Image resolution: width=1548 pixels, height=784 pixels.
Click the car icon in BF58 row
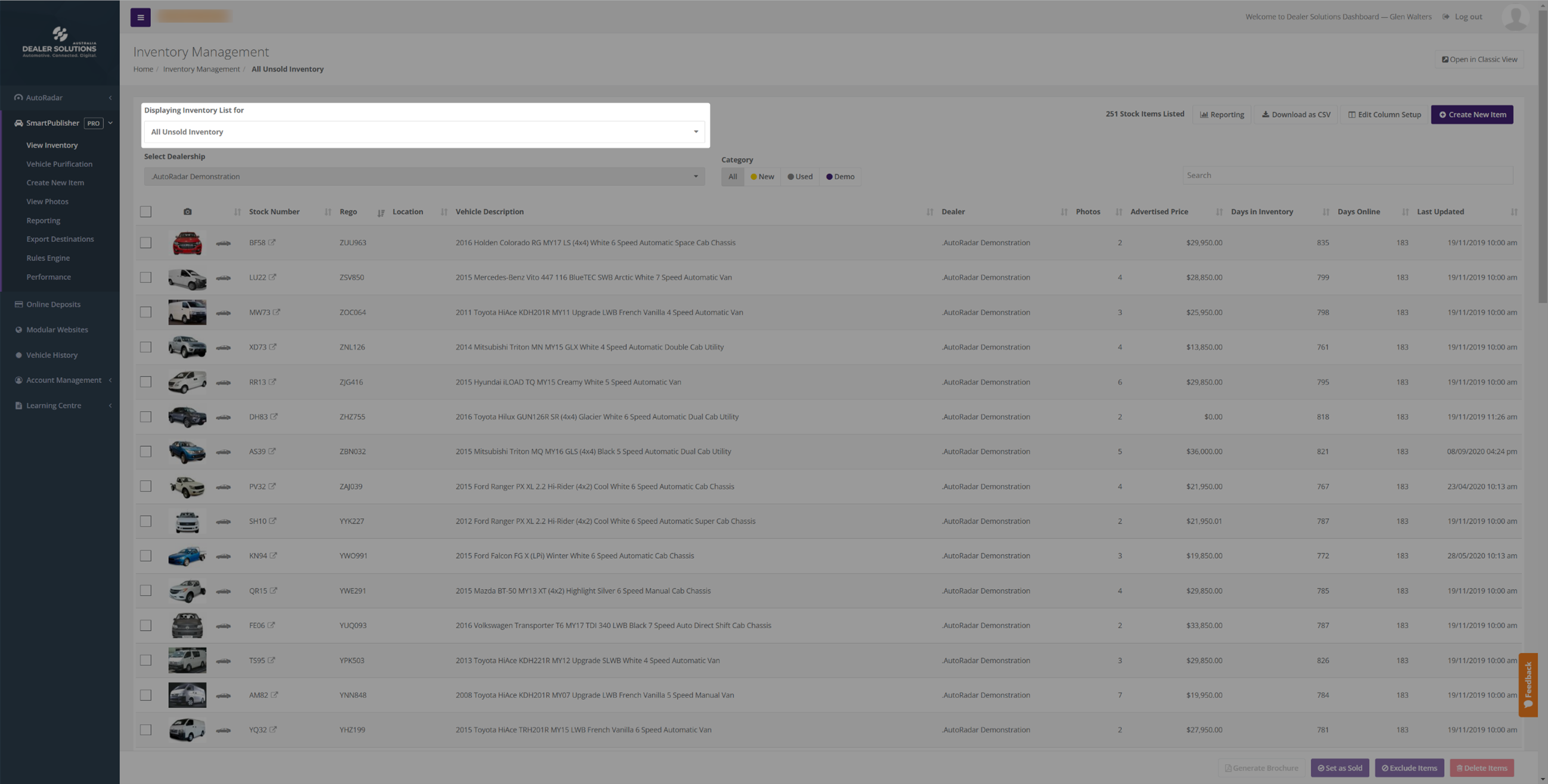tap(224, 243)
